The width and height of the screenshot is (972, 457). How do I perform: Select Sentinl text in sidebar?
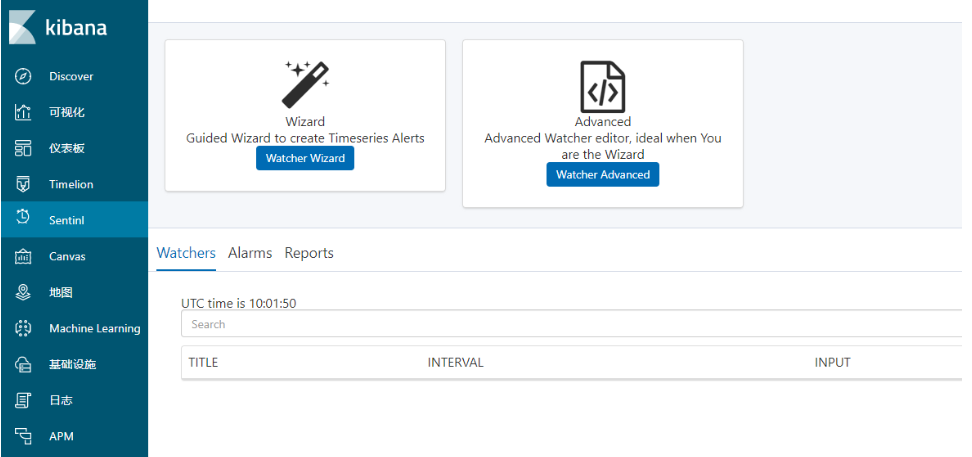coord(67,220)
